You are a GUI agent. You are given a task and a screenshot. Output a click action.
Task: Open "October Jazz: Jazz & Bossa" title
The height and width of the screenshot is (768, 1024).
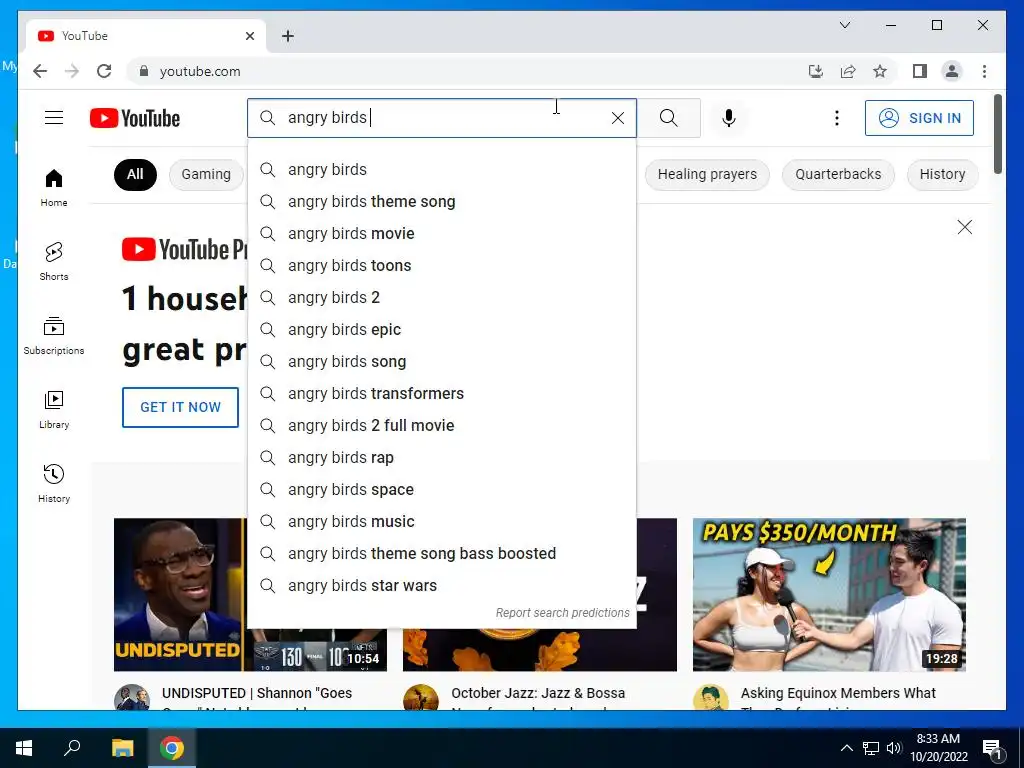tap(538, 693)
